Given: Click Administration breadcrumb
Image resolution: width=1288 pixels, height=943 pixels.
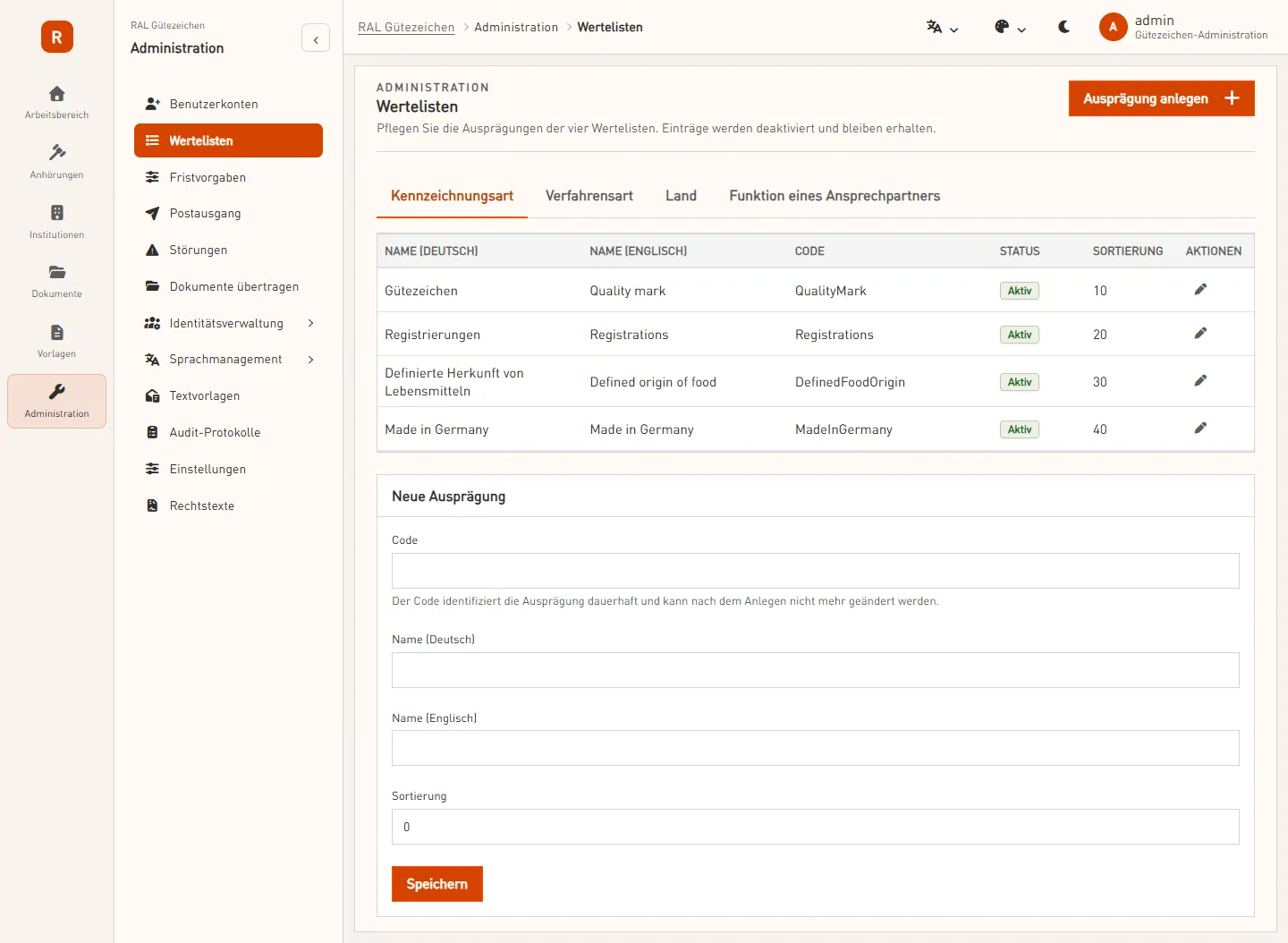Looking at the screenshot, I should point(516,28).
